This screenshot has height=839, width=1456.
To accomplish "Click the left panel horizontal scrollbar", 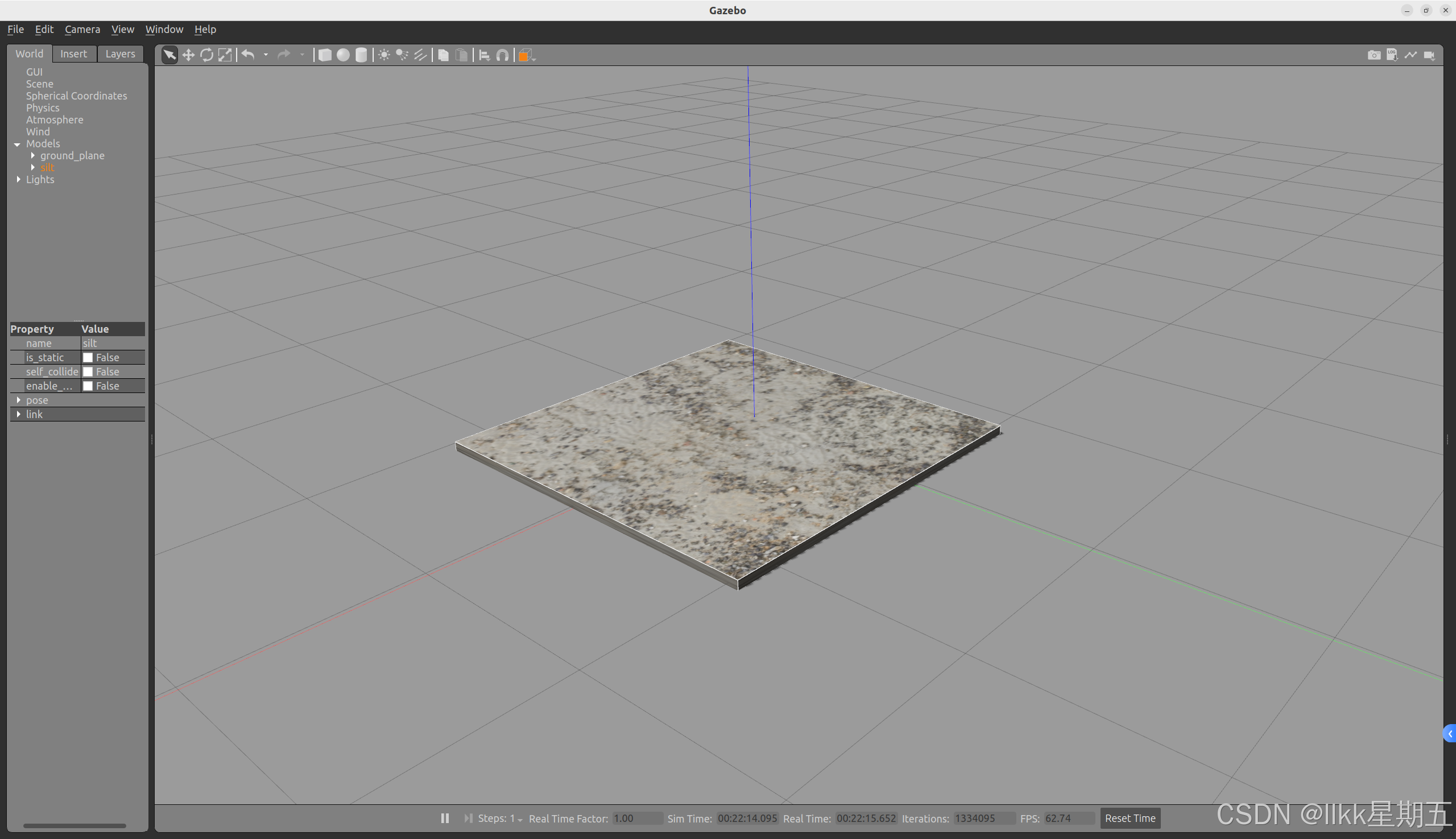I will click(x=75, y=825).
